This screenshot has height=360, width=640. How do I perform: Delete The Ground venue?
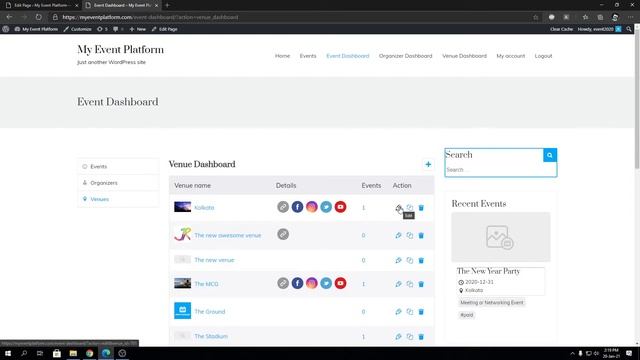click(x=421, y=312)
